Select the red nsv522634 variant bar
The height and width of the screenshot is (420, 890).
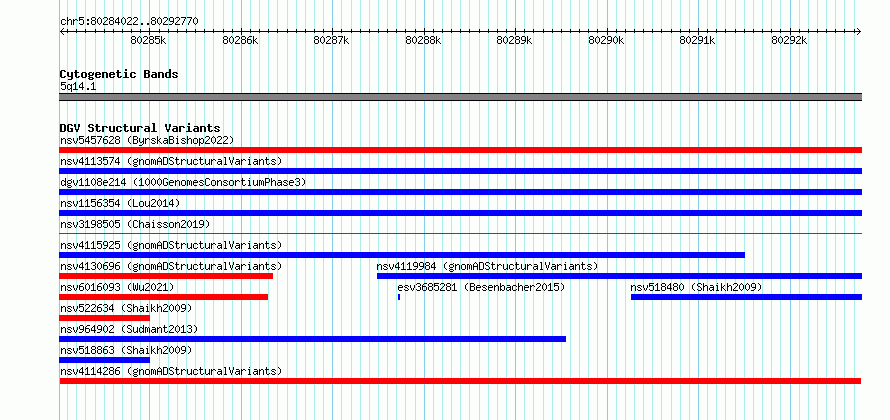point(104,318)
